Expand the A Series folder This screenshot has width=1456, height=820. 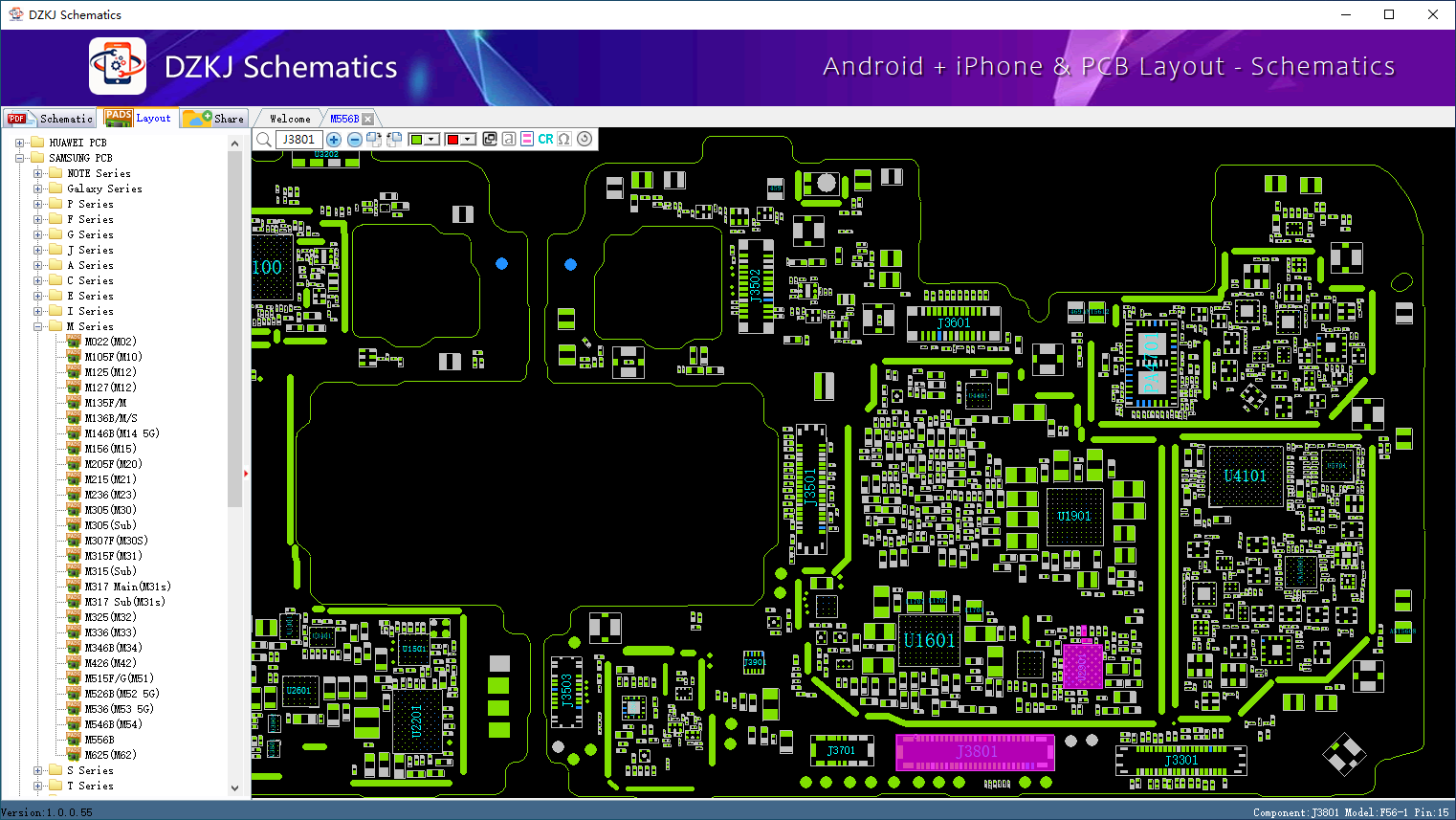[x=38, y=265]
